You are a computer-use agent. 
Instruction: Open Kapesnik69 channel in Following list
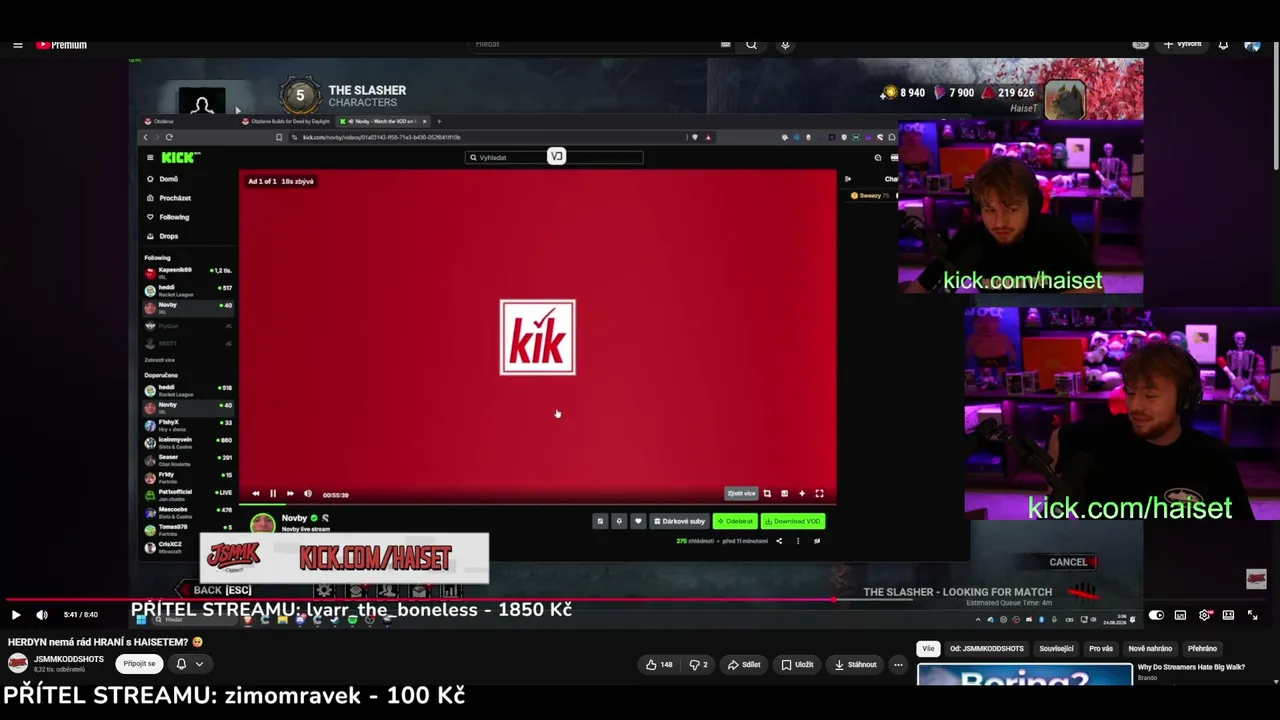click(x=188, y=272)
